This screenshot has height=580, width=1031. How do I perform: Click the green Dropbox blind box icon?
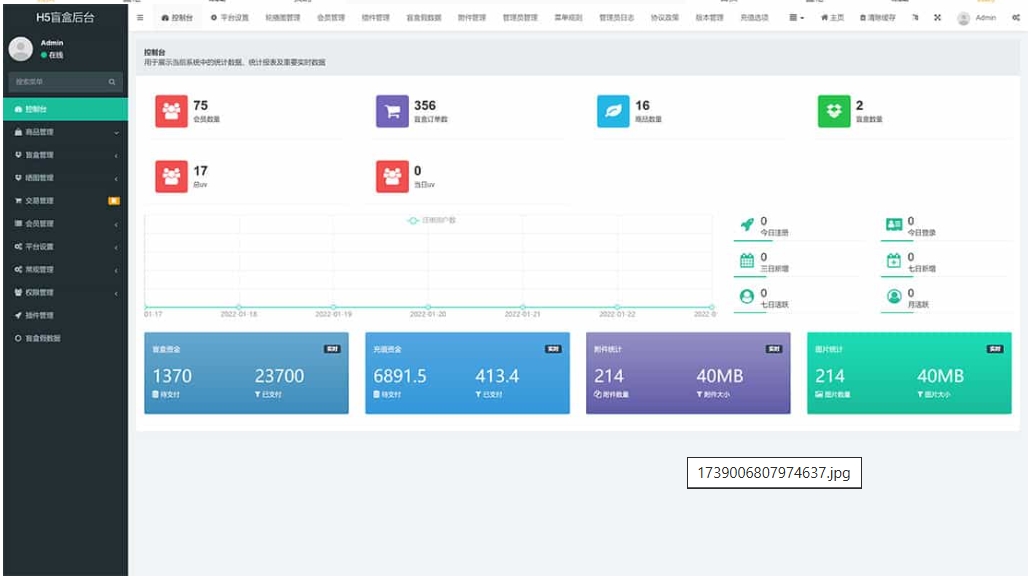(834, 112)
